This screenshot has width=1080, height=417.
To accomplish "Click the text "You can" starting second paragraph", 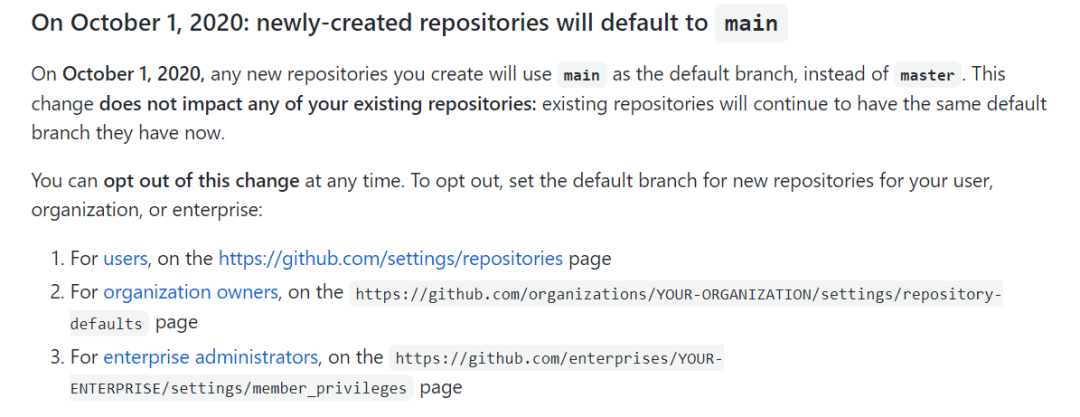I will point(64,181).
